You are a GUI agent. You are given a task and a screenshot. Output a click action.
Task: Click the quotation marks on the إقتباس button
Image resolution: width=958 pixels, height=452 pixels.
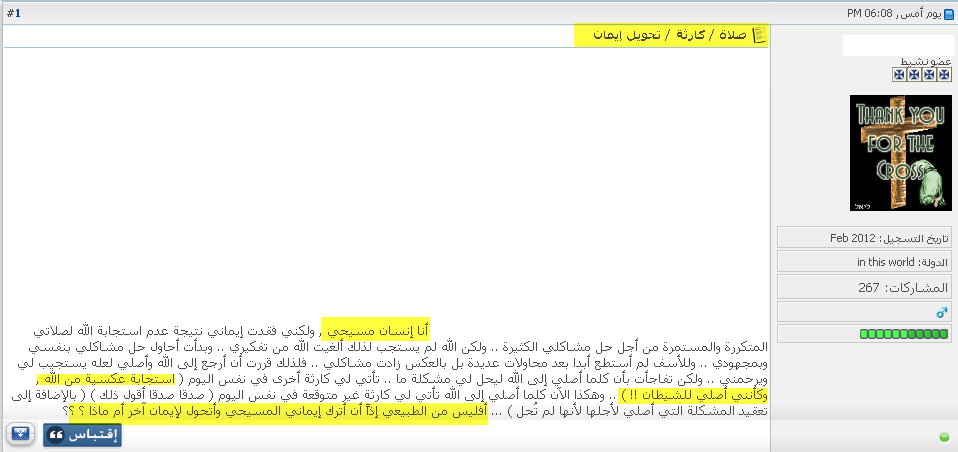[57, 435]
